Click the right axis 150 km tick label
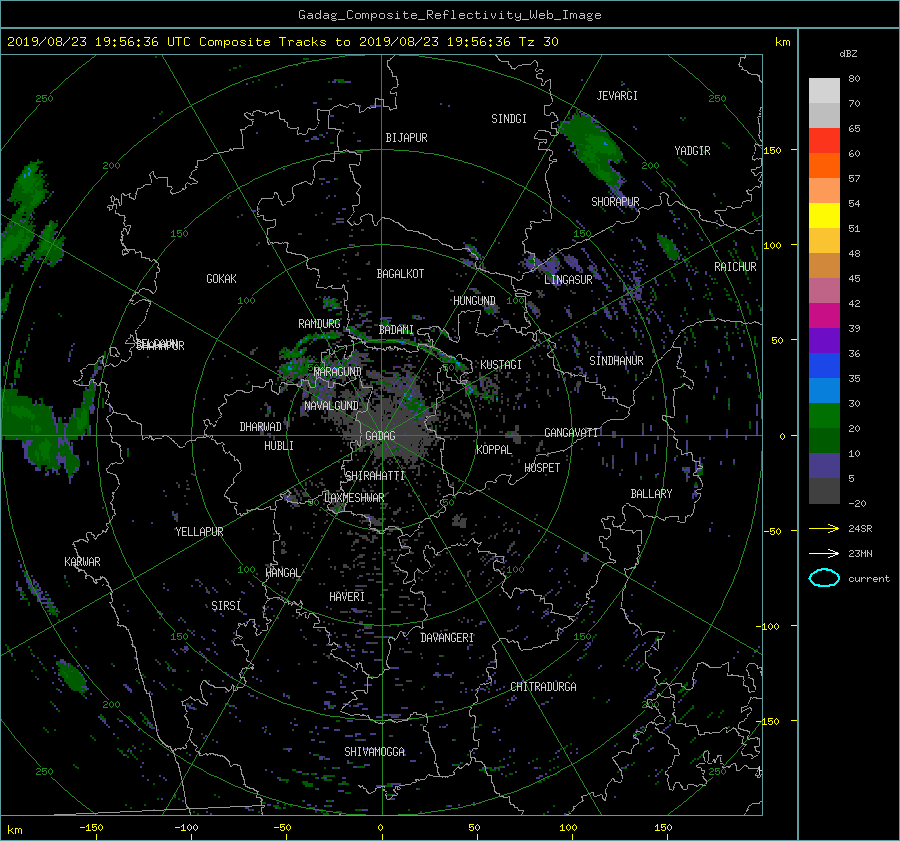The image size is (900, 841). click(772, 150)
